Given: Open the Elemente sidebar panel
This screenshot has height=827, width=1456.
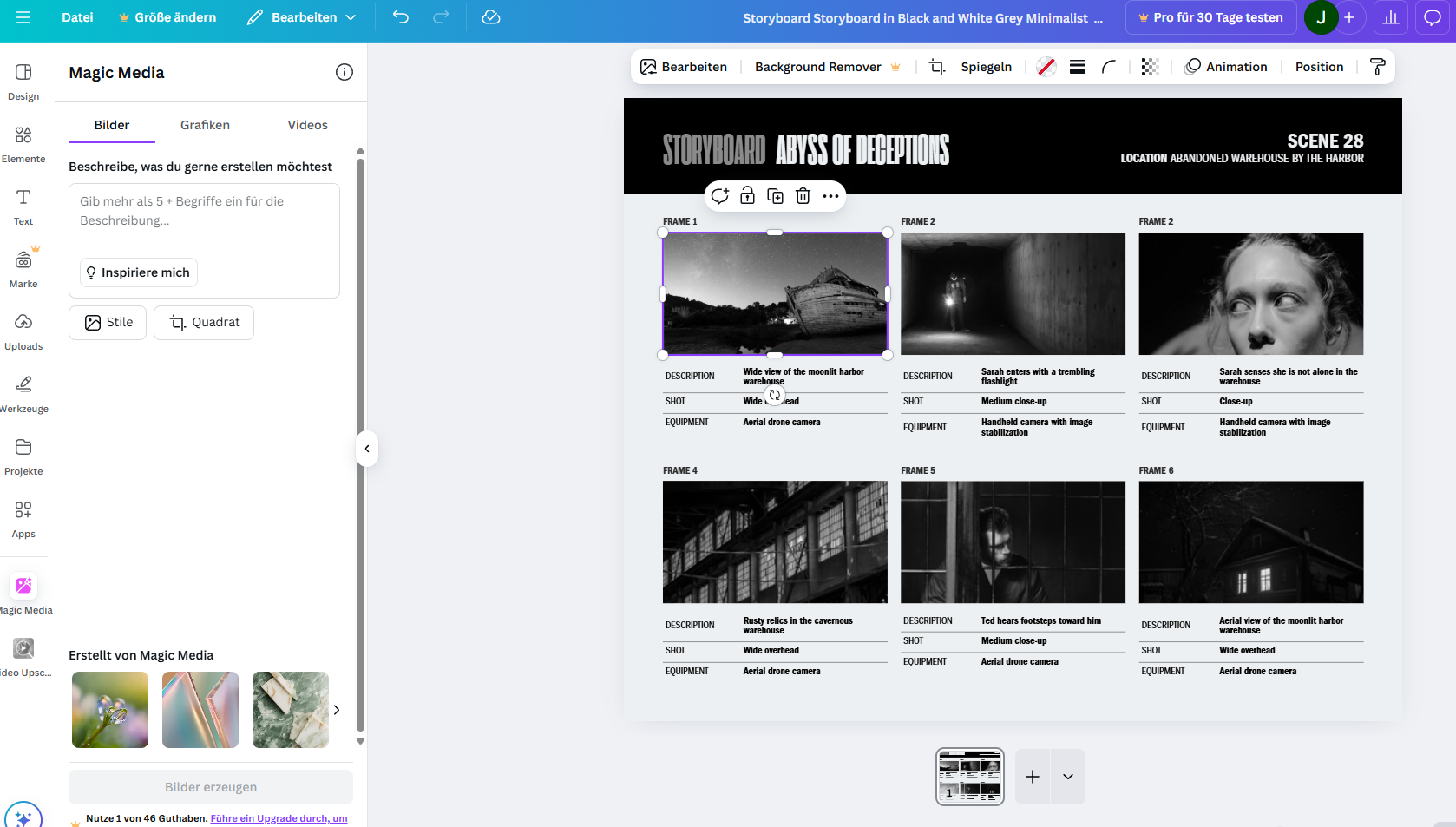Looking at the screenshot, I should [x=23, y=144].
